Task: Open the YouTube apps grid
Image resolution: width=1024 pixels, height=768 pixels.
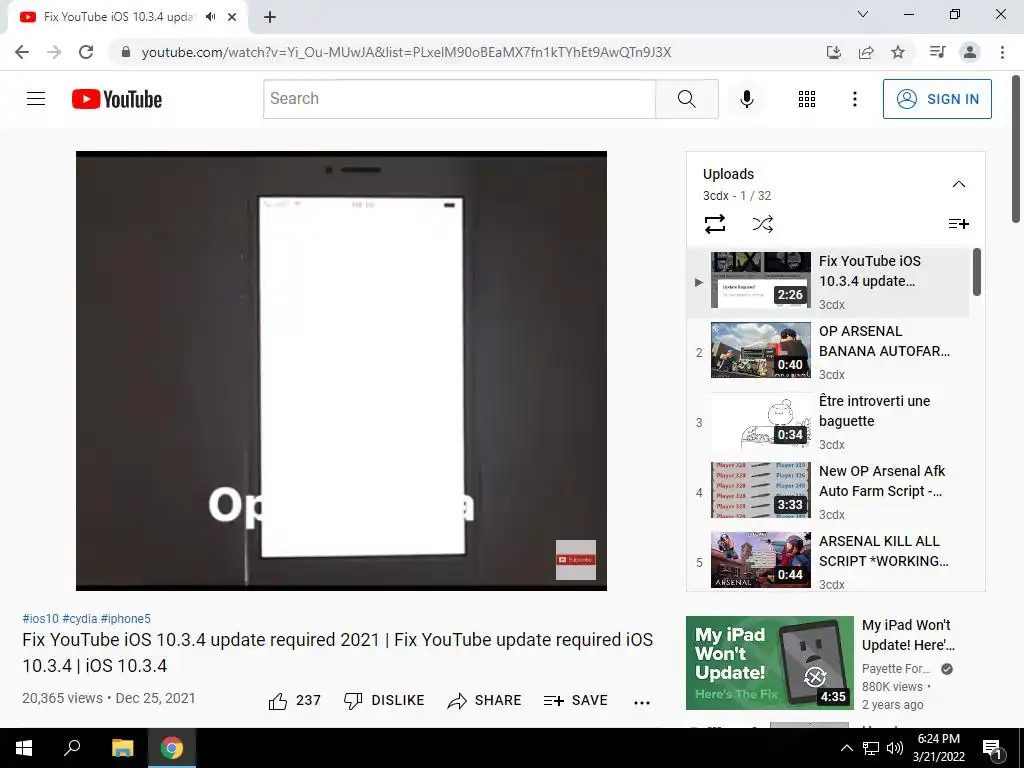Action: click(x=807, y=99)
